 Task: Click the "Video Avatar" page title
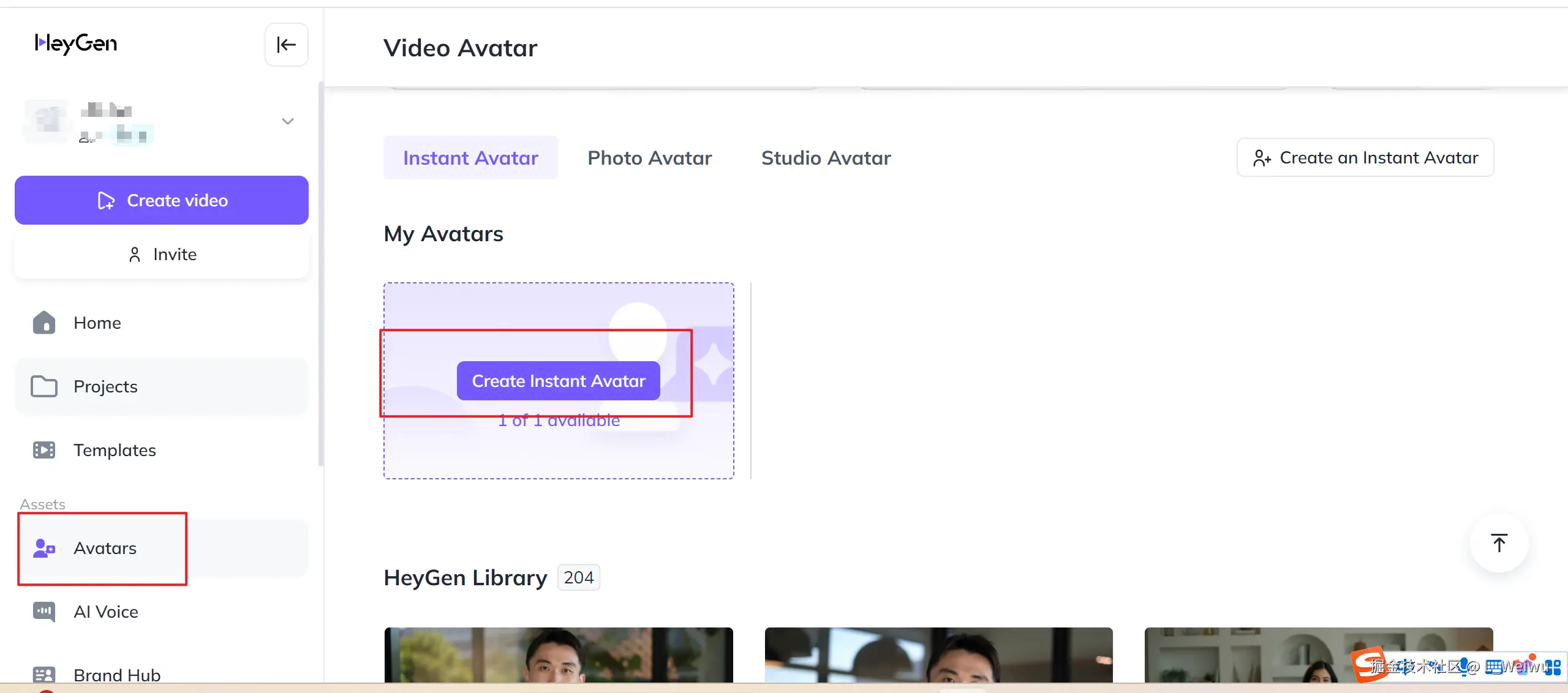tap(461, 48)
